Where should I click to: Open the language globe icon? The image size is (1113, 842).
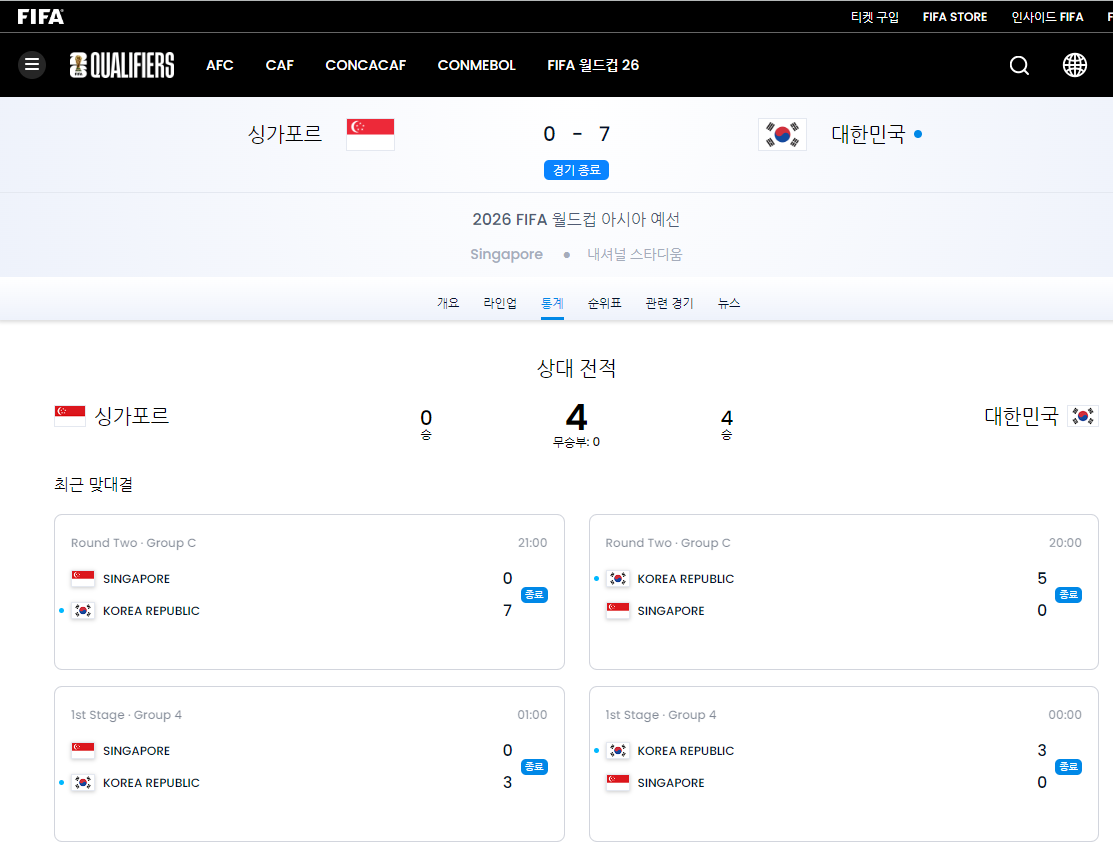[1075, 65]
